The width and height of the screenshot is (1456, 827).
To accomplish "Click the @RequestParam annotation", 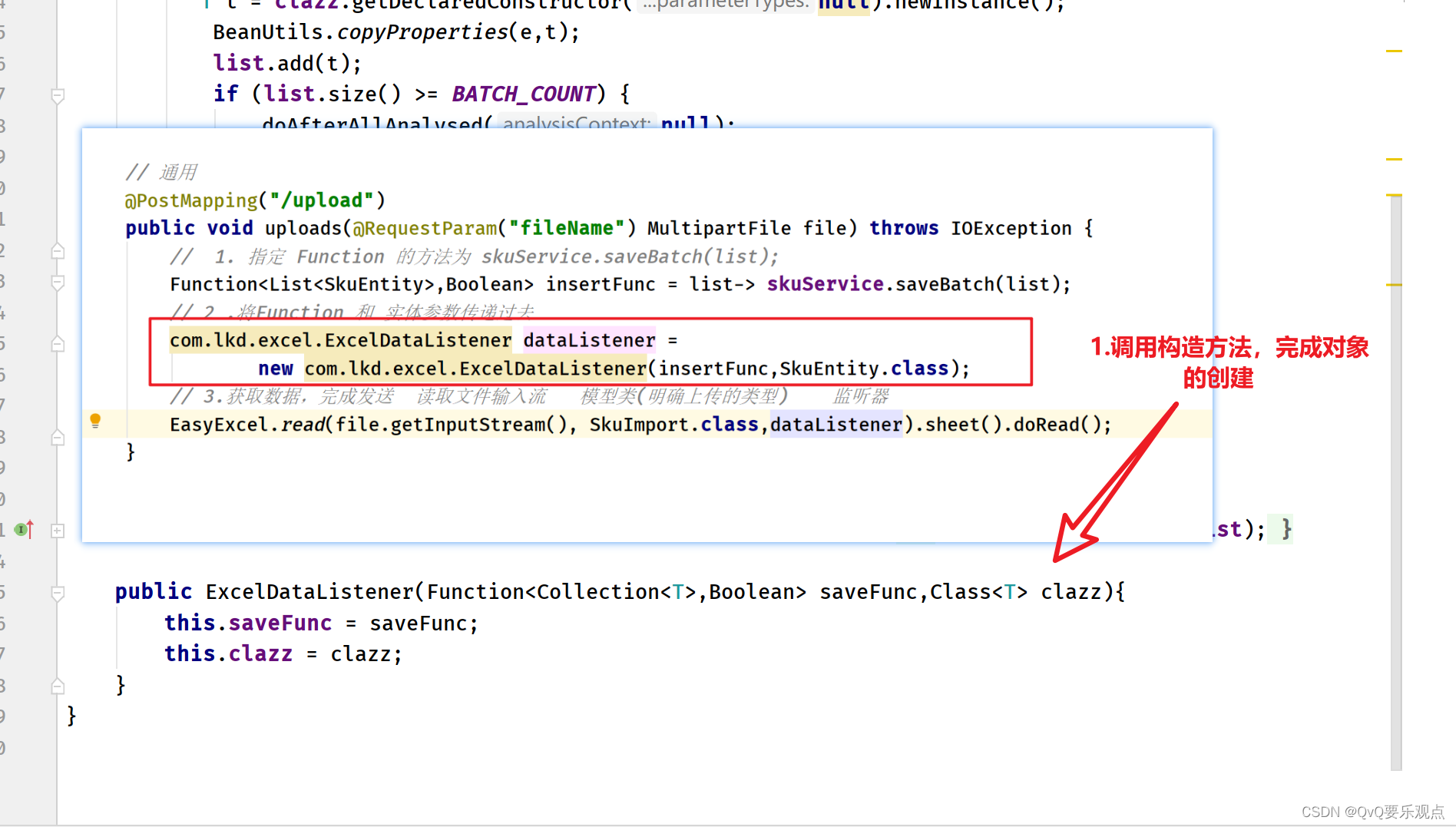I will pyautogui.click(x=425, y=228).
